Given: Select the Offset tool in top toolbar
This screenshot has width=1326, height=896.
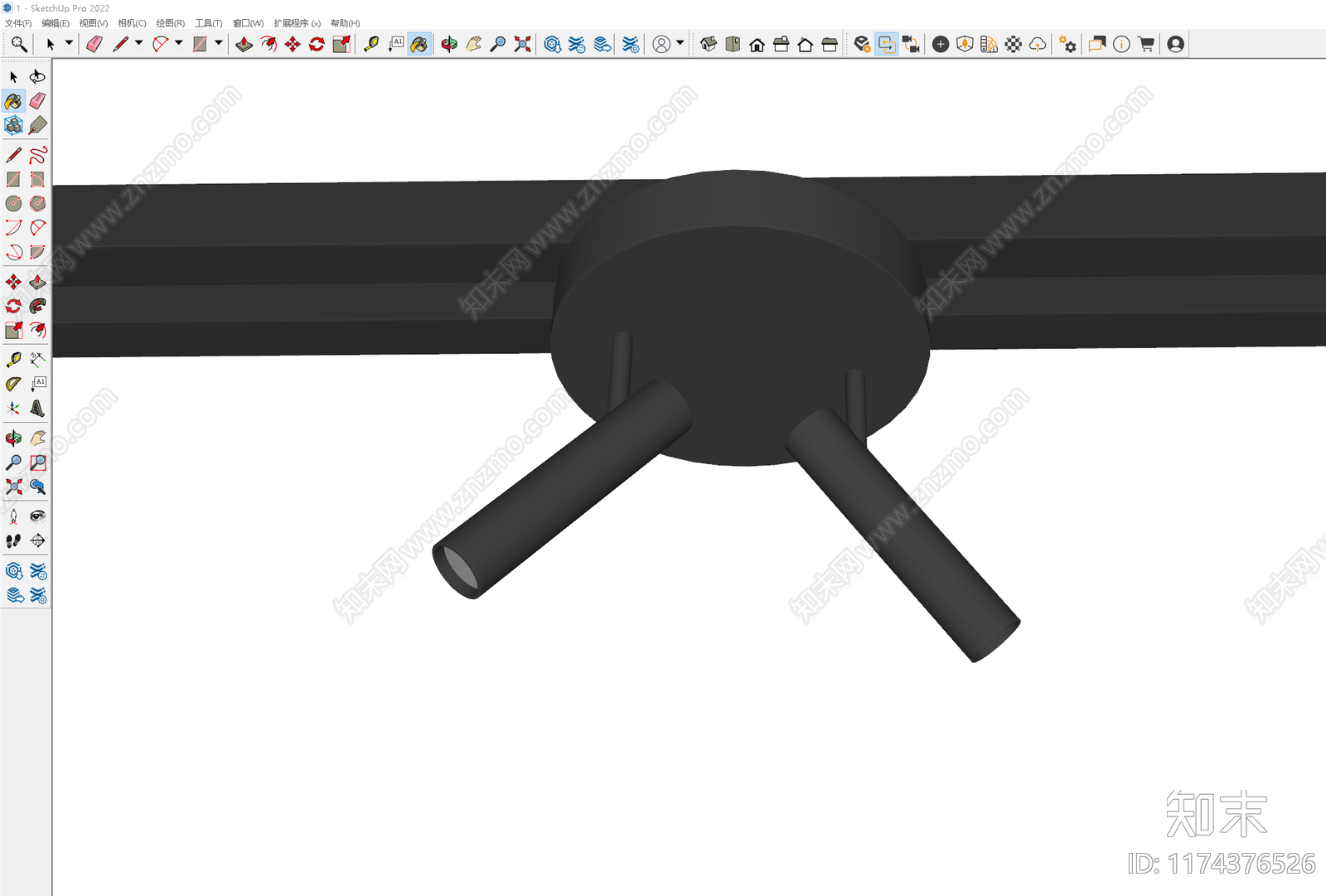Looking at the screenshot, I should [269, 44].
